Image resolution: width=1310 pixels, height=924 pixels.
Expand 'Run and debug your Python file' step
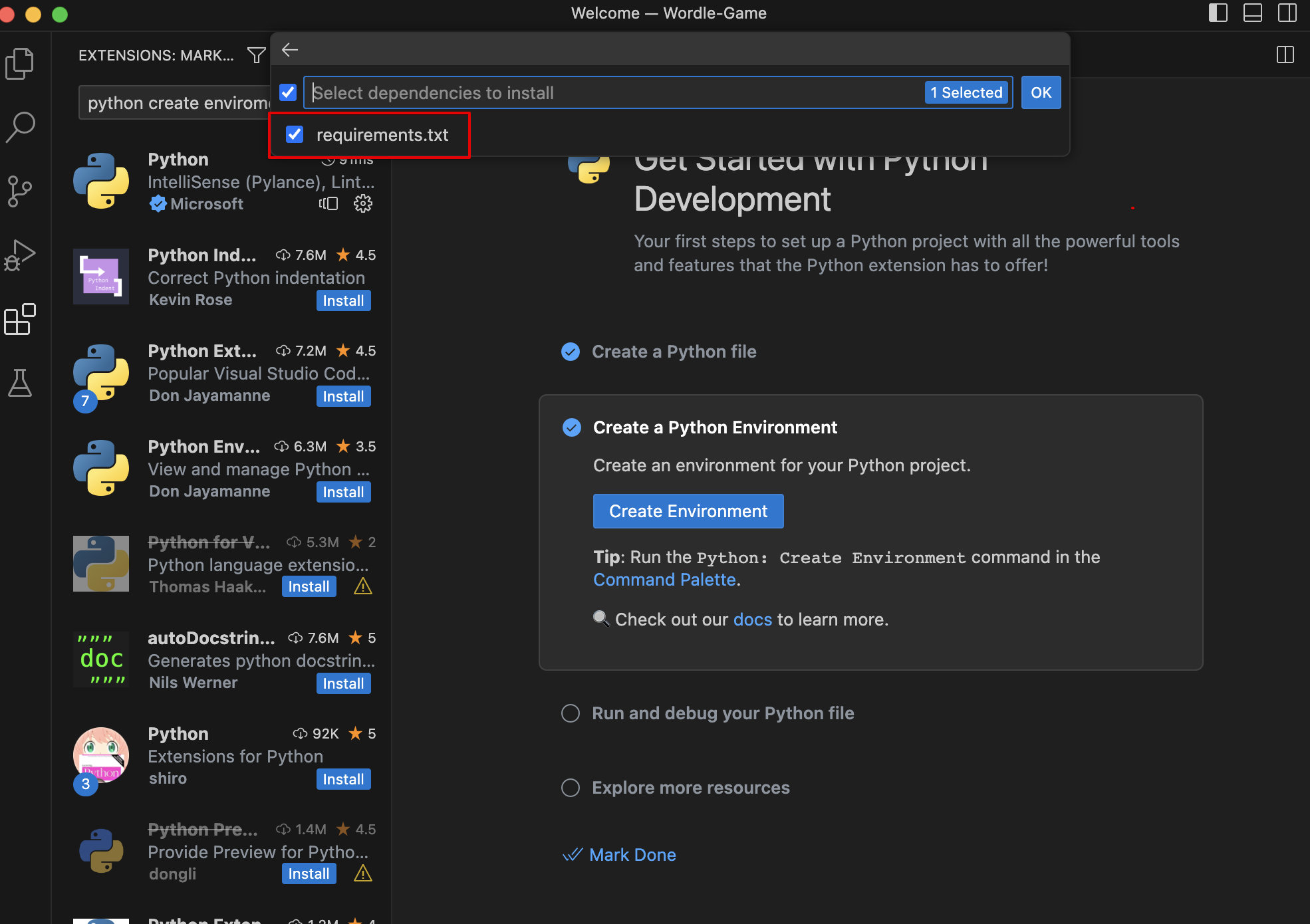(x=723, y=713)
